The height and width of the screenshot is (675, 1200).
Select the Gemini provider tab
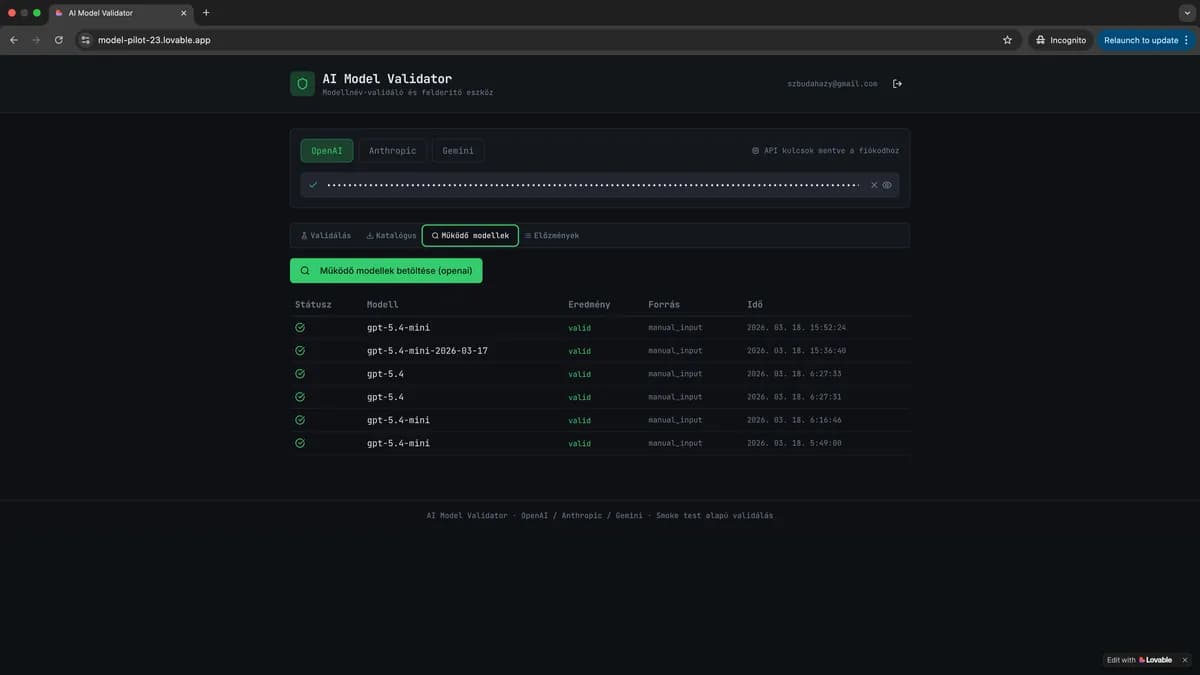click(x=458, y=151)
